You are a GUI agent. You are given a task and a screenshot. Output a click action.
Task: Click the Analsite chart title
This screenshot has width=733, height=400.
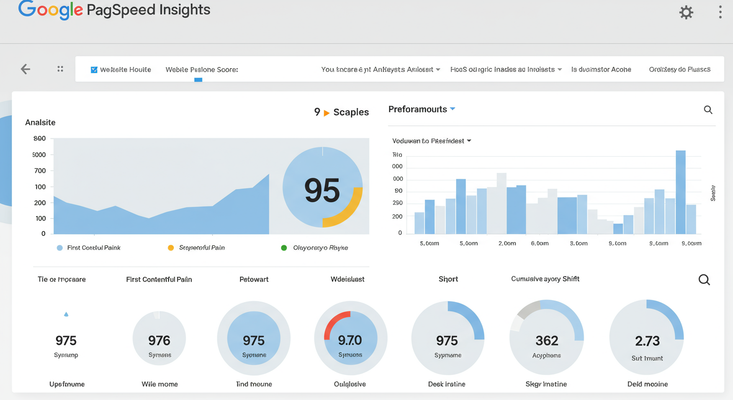coord(40,122)
